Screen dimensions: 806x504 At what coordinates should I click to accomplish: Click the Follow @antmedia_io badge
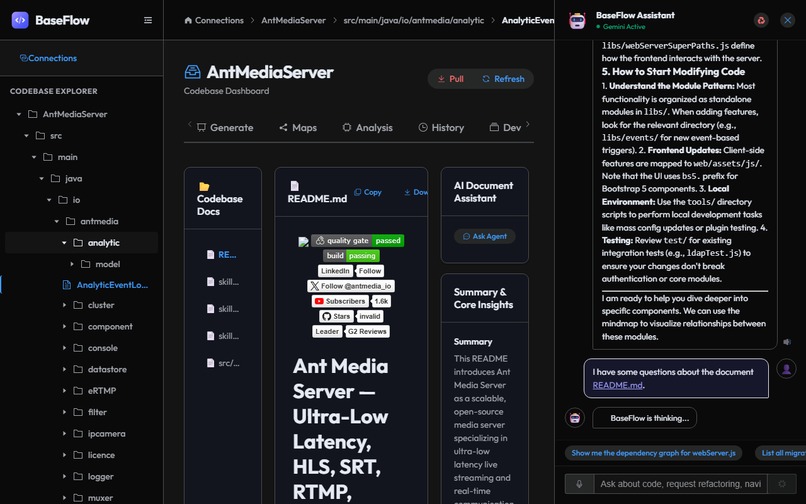(x=351, y=286)
